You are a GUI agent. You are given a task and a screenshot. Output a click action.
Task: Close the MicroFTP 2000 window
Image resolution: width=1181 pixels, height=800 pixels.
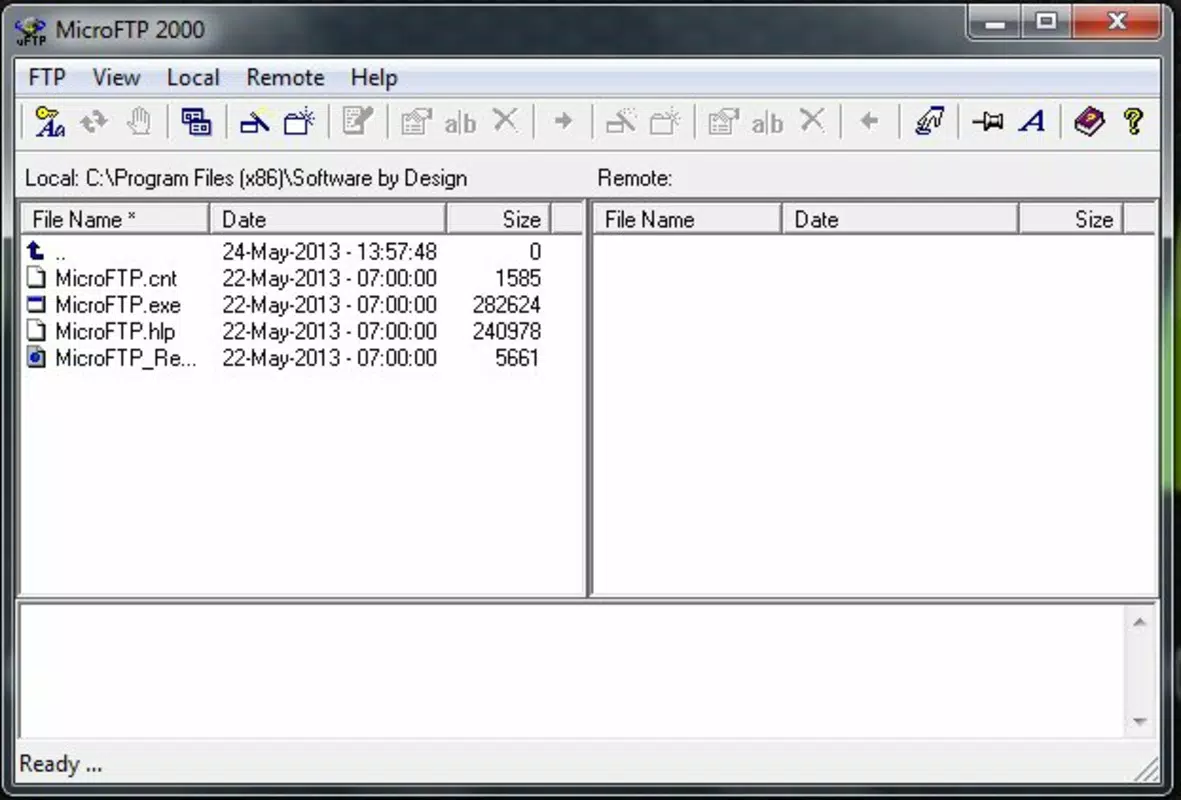point(1116,23)
